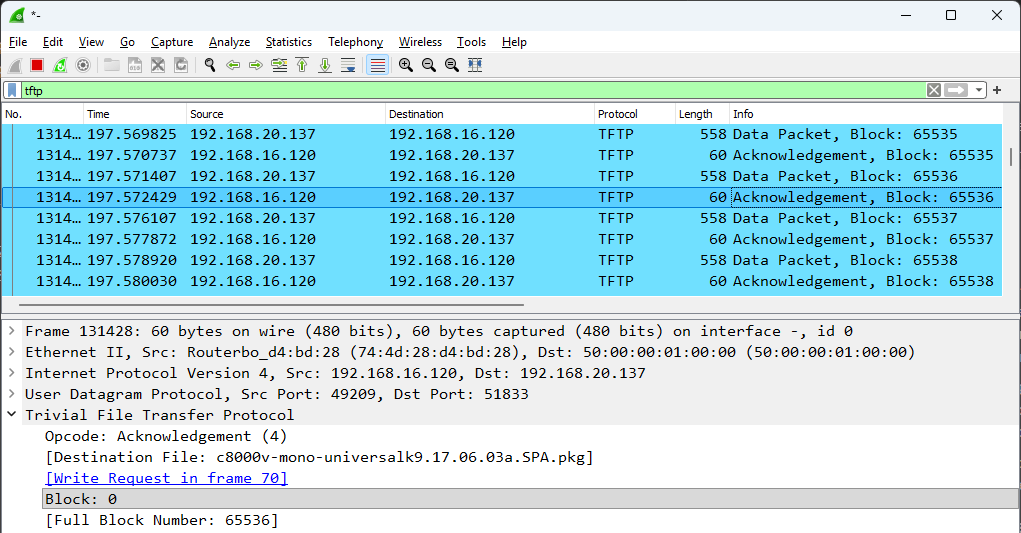Sort by the Source column header
Image resolution: width=1021 pixels, height=533 pixels.
[287, 114]
